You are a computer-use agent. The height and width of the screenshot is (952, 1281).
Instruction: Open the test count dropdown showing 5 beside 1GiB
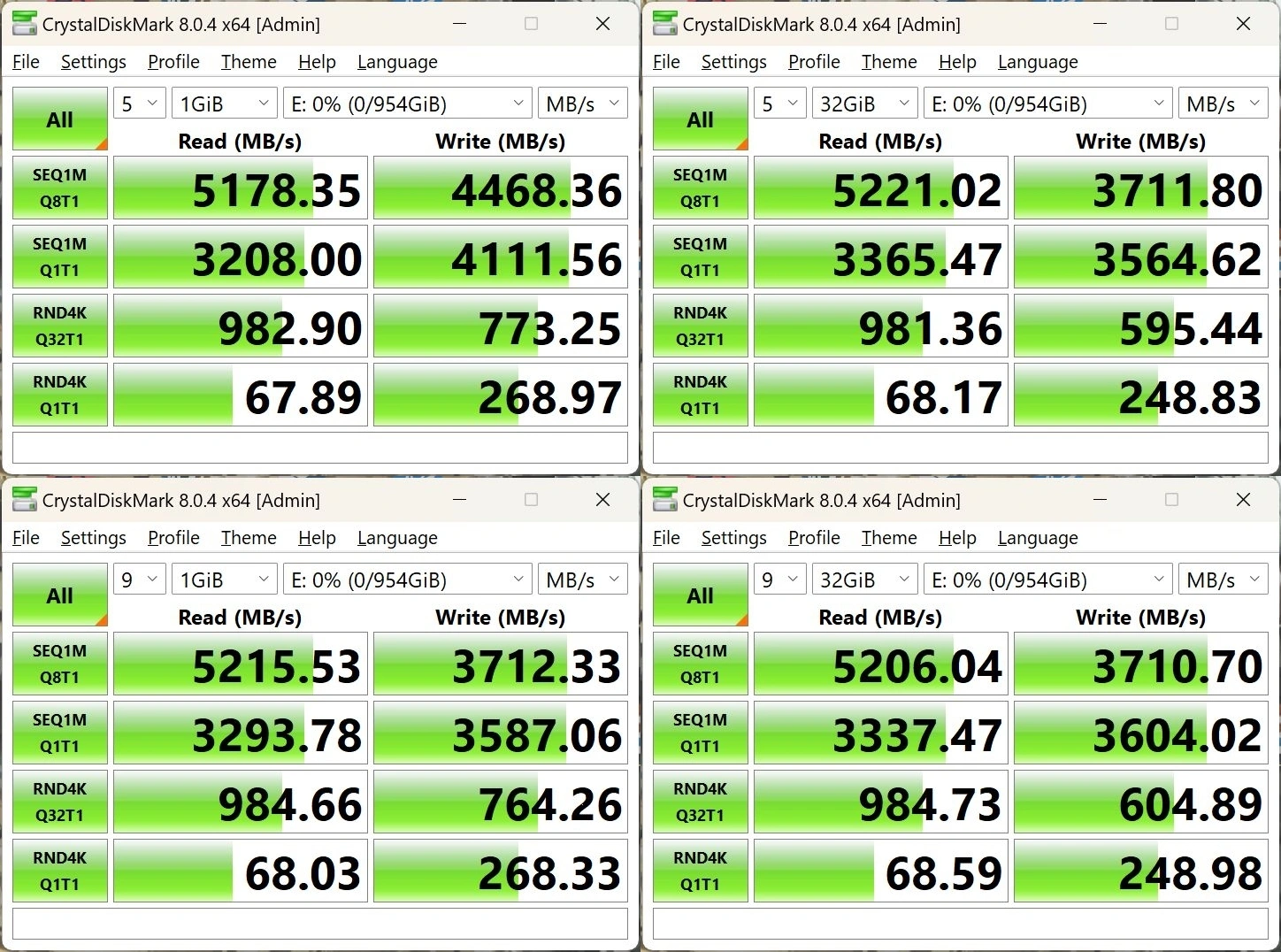tap(140, 104)
